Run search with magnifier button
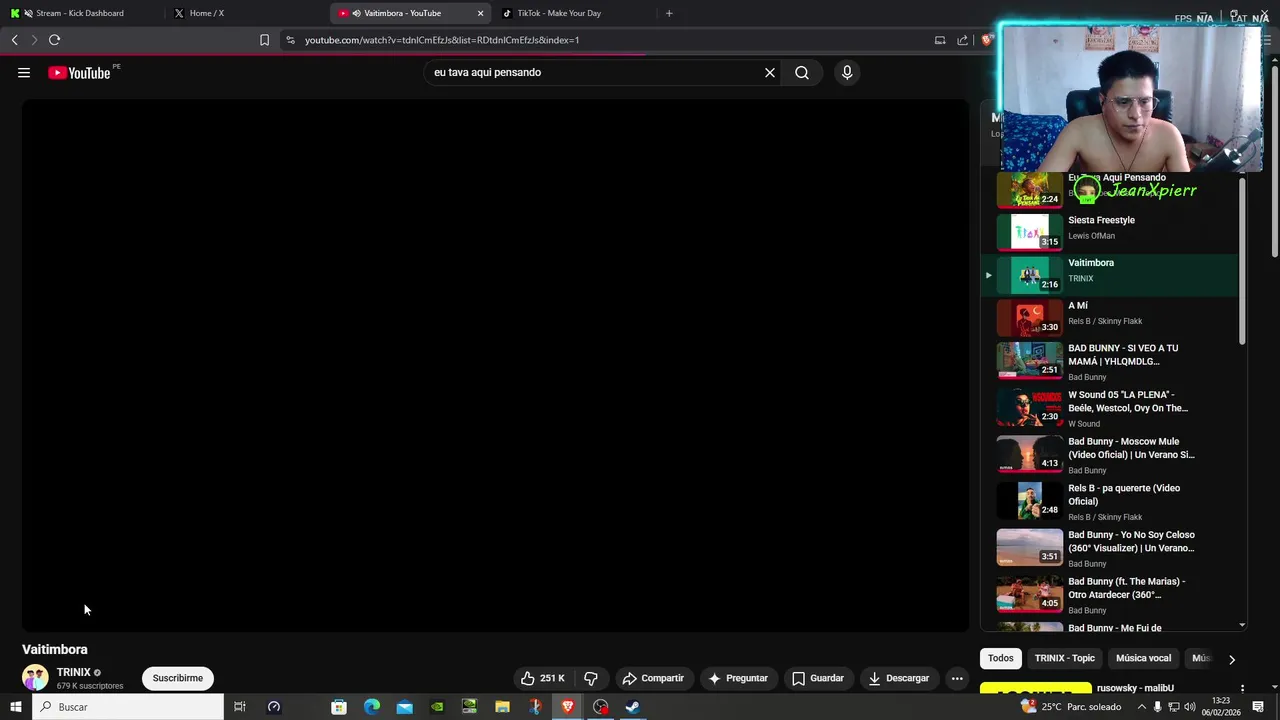This screenshot has height=720, width=1280. pyautogui.click(x=802, y=72)
